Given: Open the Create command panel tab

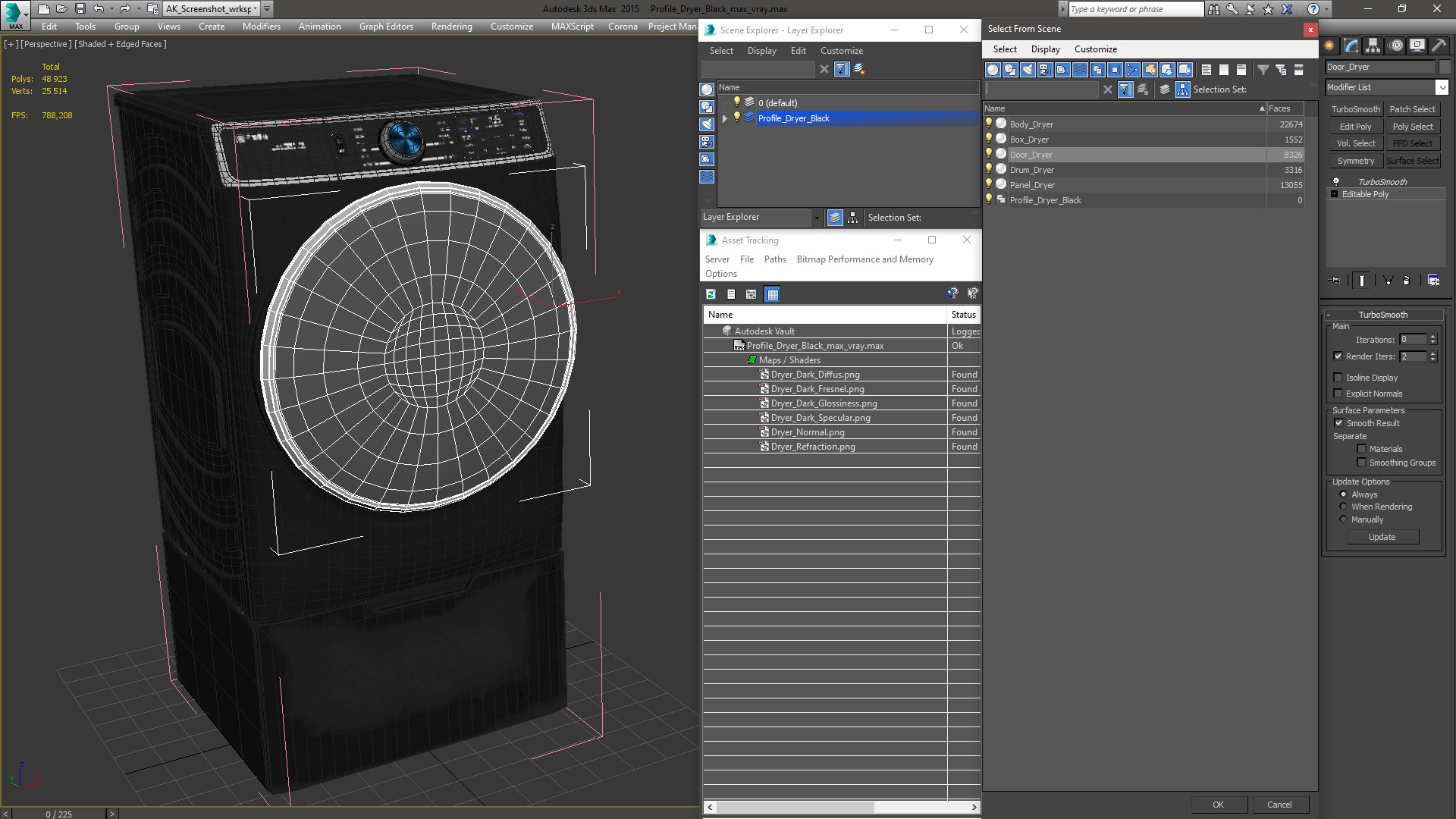Looking at the screenshot, I should 1329,45.
